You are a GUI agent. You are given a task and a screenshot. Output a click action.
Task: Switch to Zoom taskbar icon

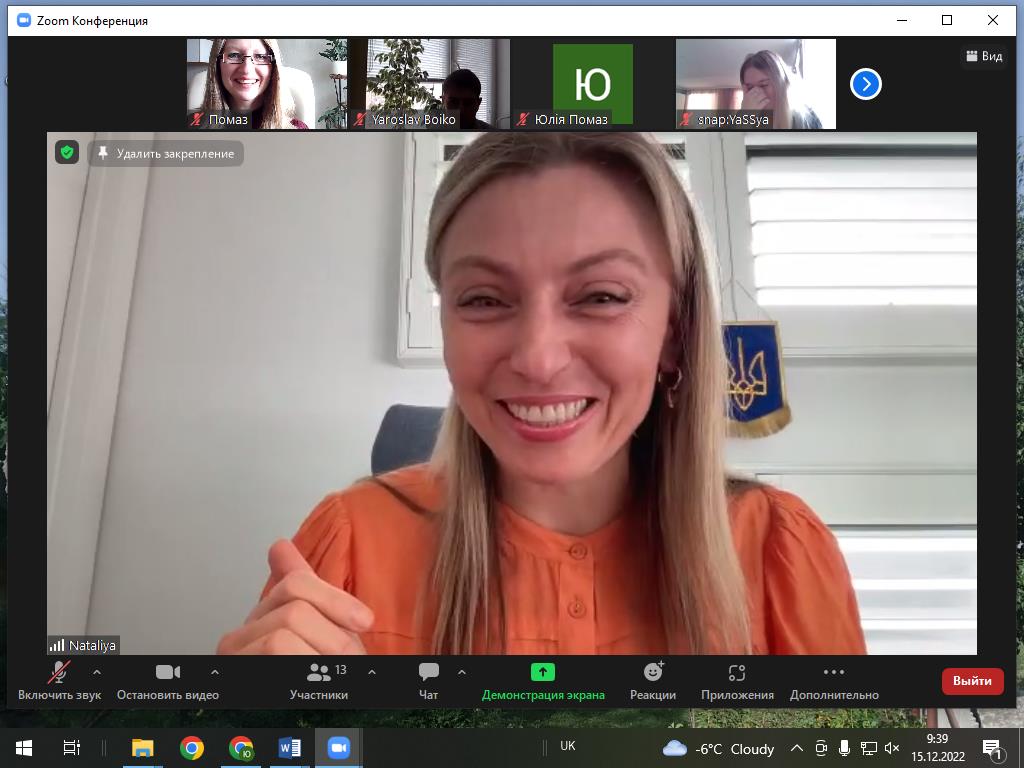click(x=338, y=748)
